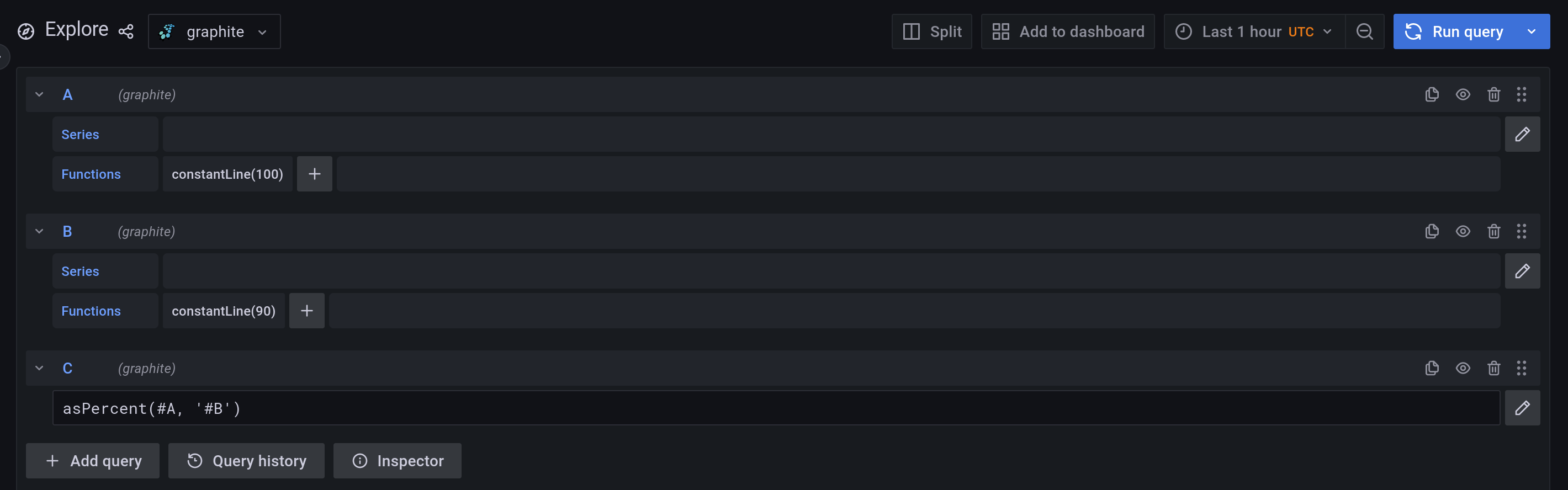Duplicate query A using the copy icon
This screenshot has width=1568, height=490.
1432,94
